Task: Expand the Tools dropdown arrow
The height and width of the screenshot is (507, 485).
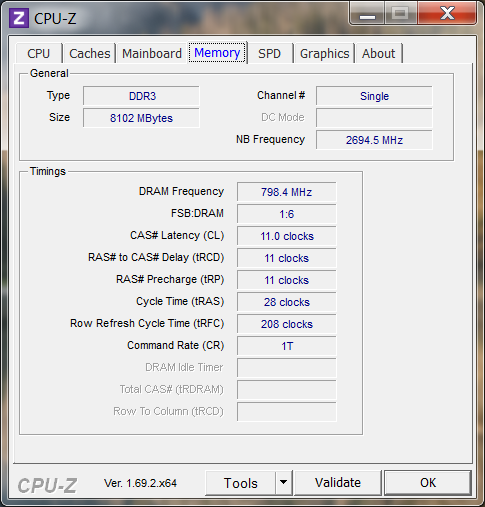Action: coord(284,483)
